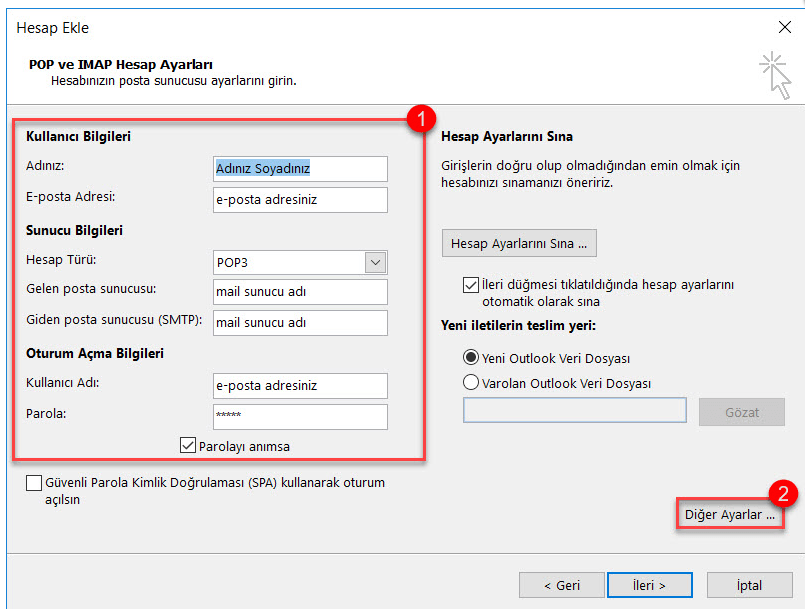Click the Parola password field
Viewport: 805px width, 609px height.
pyautogui.click(x=300, y=416)
